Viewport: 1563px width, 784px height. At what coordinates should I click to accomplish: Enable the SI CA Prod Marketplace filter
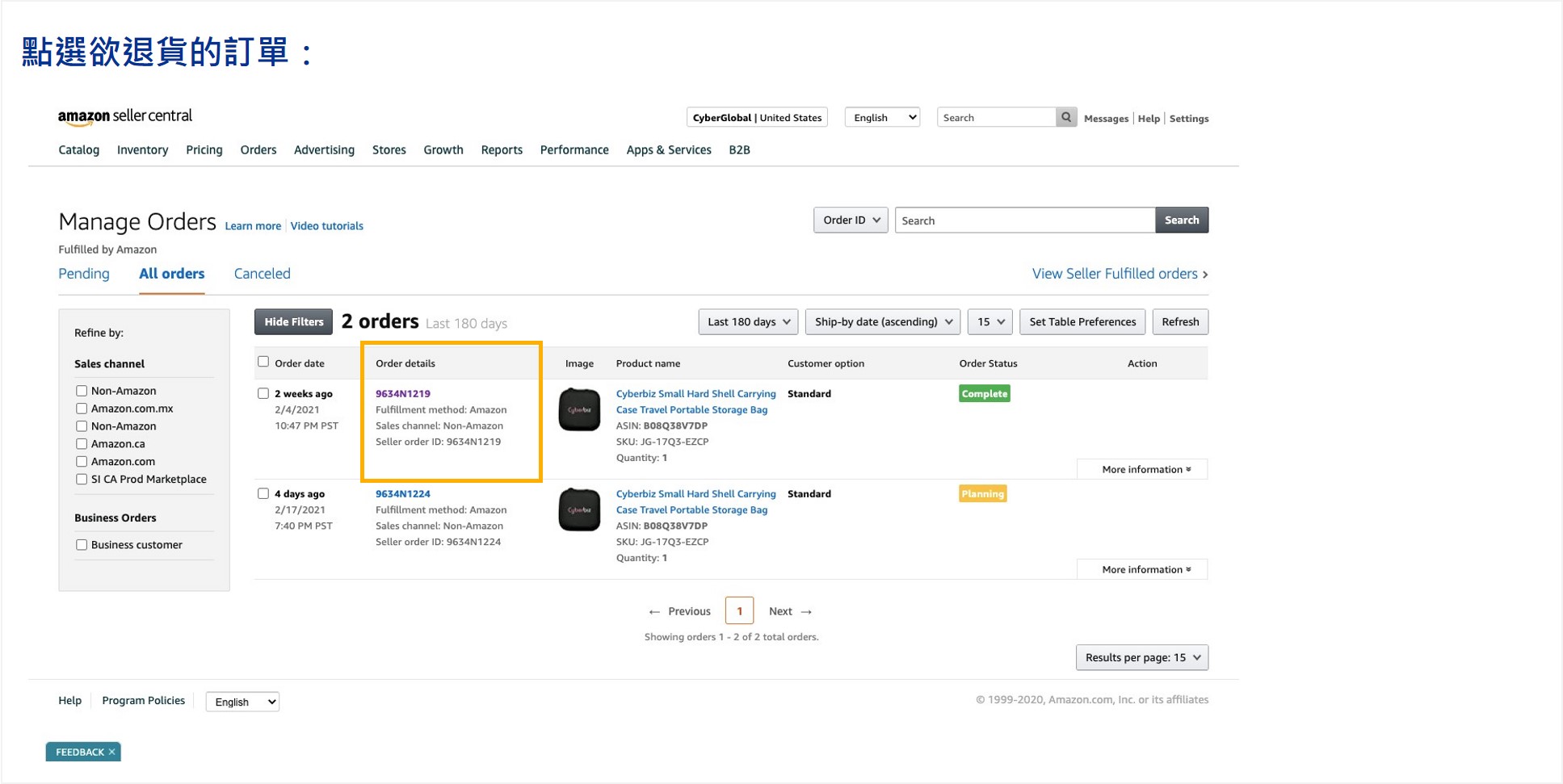coord(82,480)
